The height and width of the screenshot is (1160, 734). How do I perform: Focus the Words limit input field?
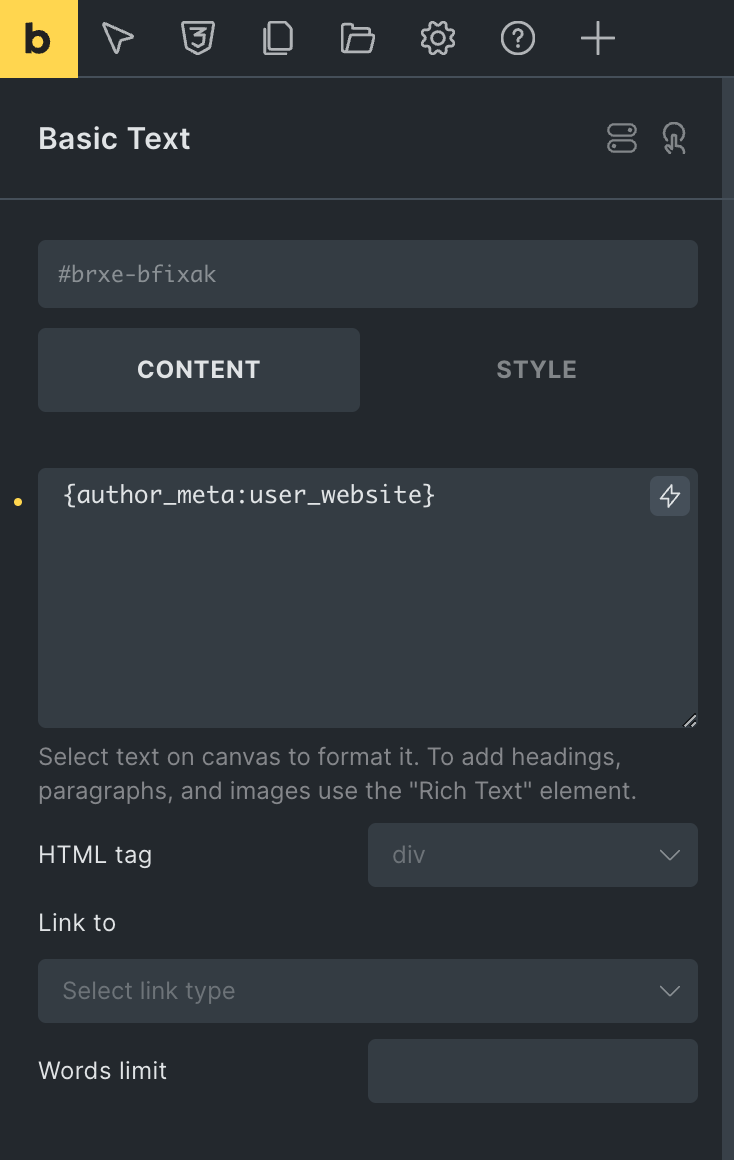point(533,1071)
